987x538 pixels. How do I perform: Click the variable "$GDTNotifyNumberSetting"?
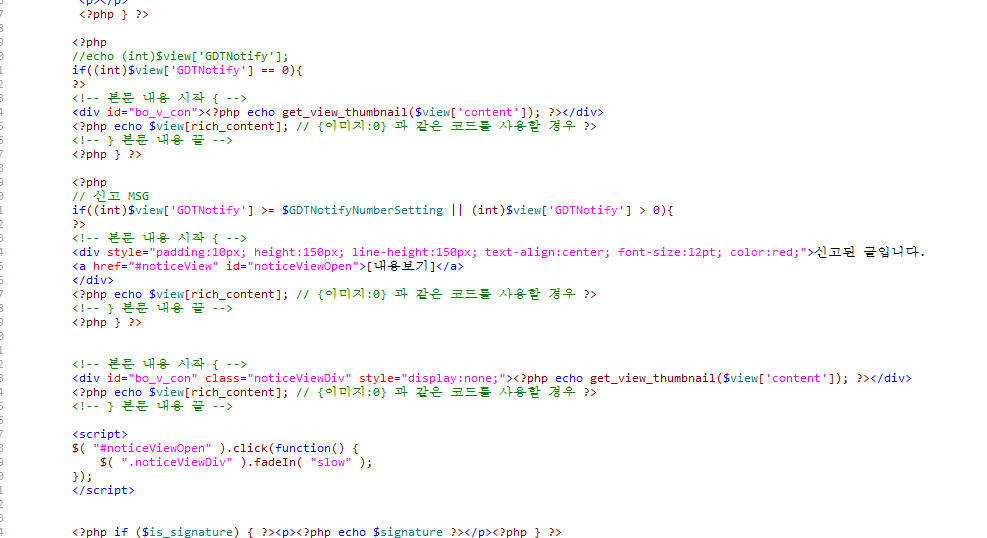pyautogui.click(x=362, y=210)
